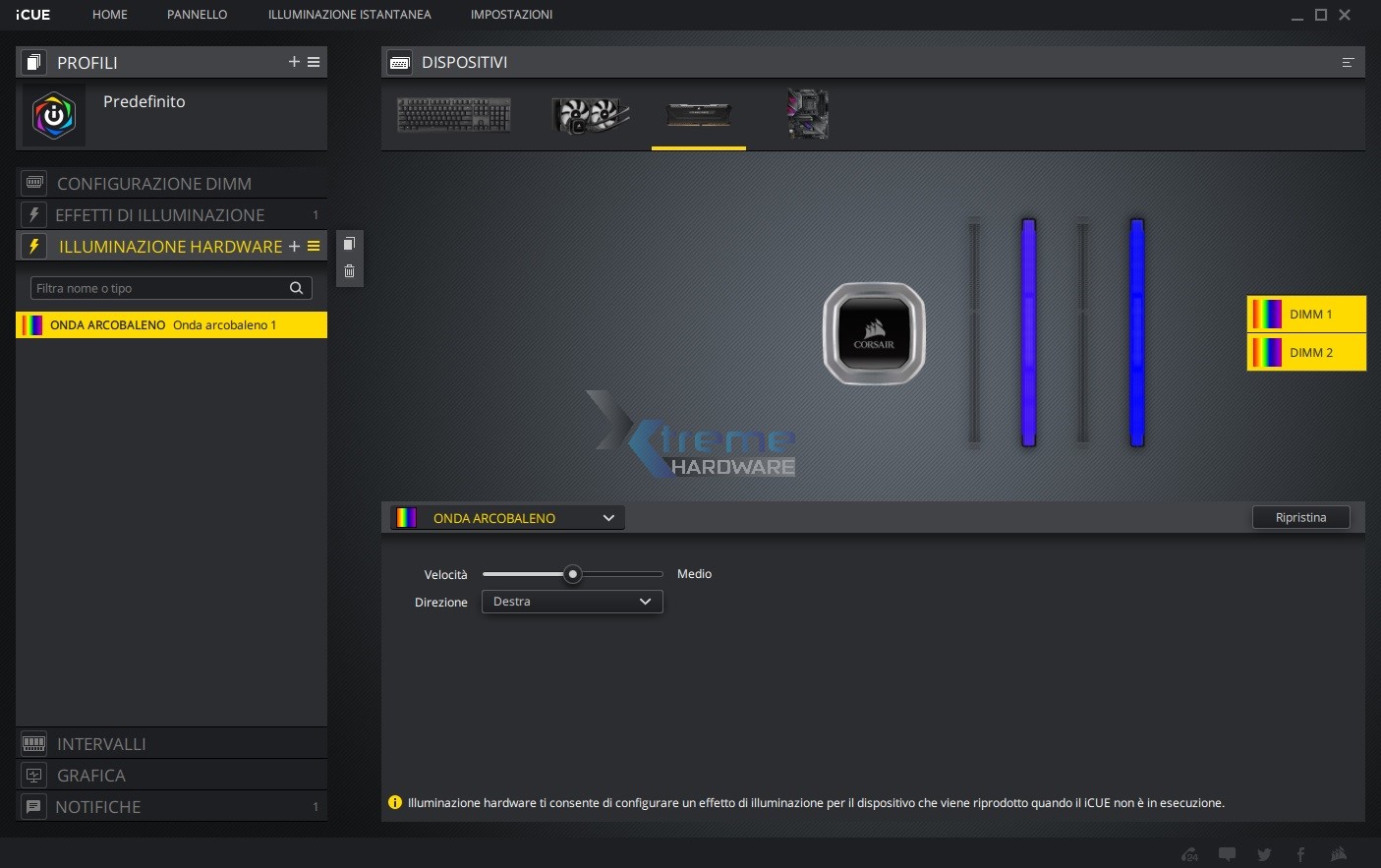Expand the Effetti di Illuminazione section
This screenshot has height=868, width=1381.
[160, 215]
